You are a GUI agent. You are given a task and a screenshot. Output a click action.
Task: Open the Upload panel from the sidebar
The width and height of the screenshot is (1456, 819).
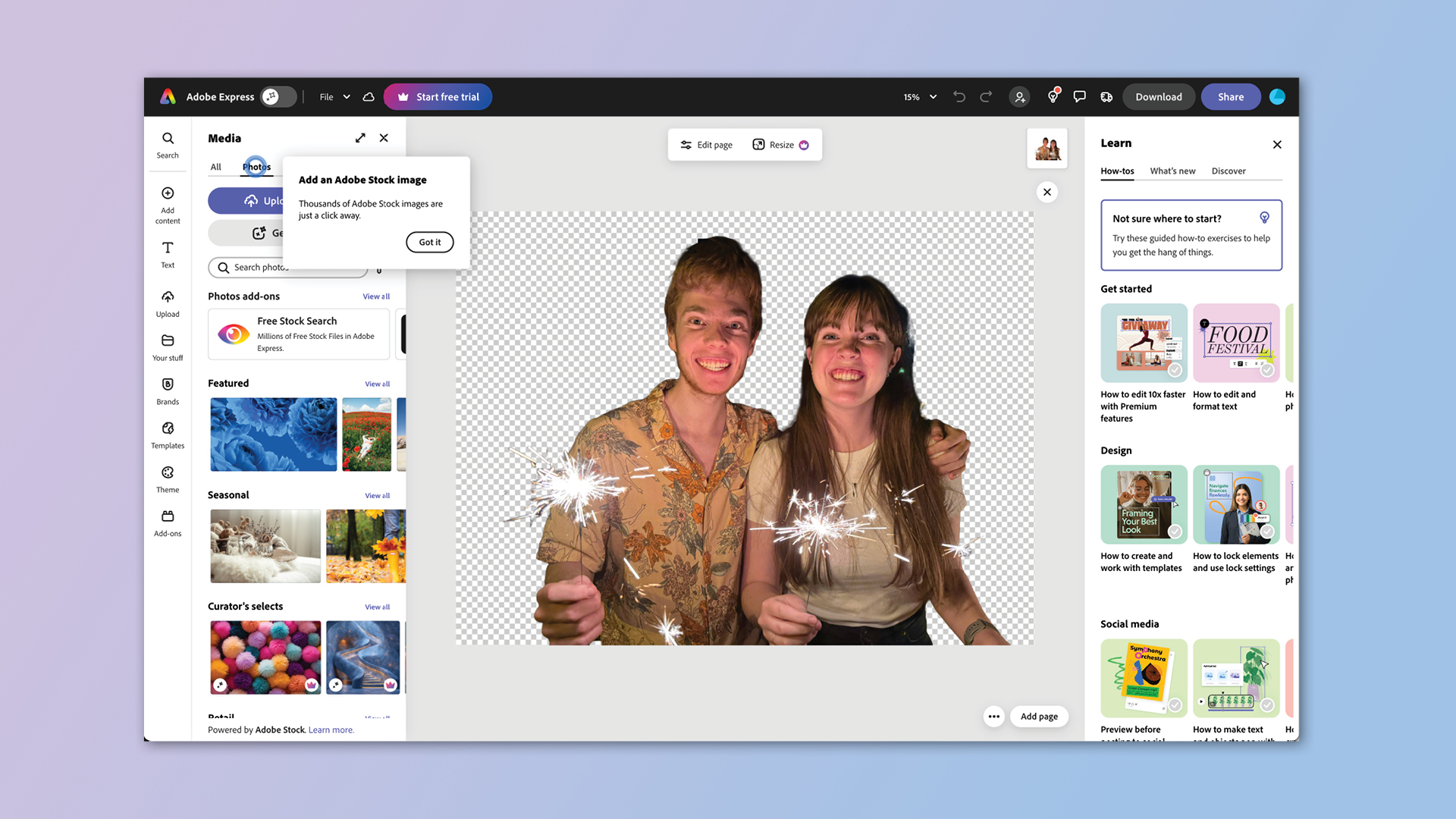pos(167,303)
